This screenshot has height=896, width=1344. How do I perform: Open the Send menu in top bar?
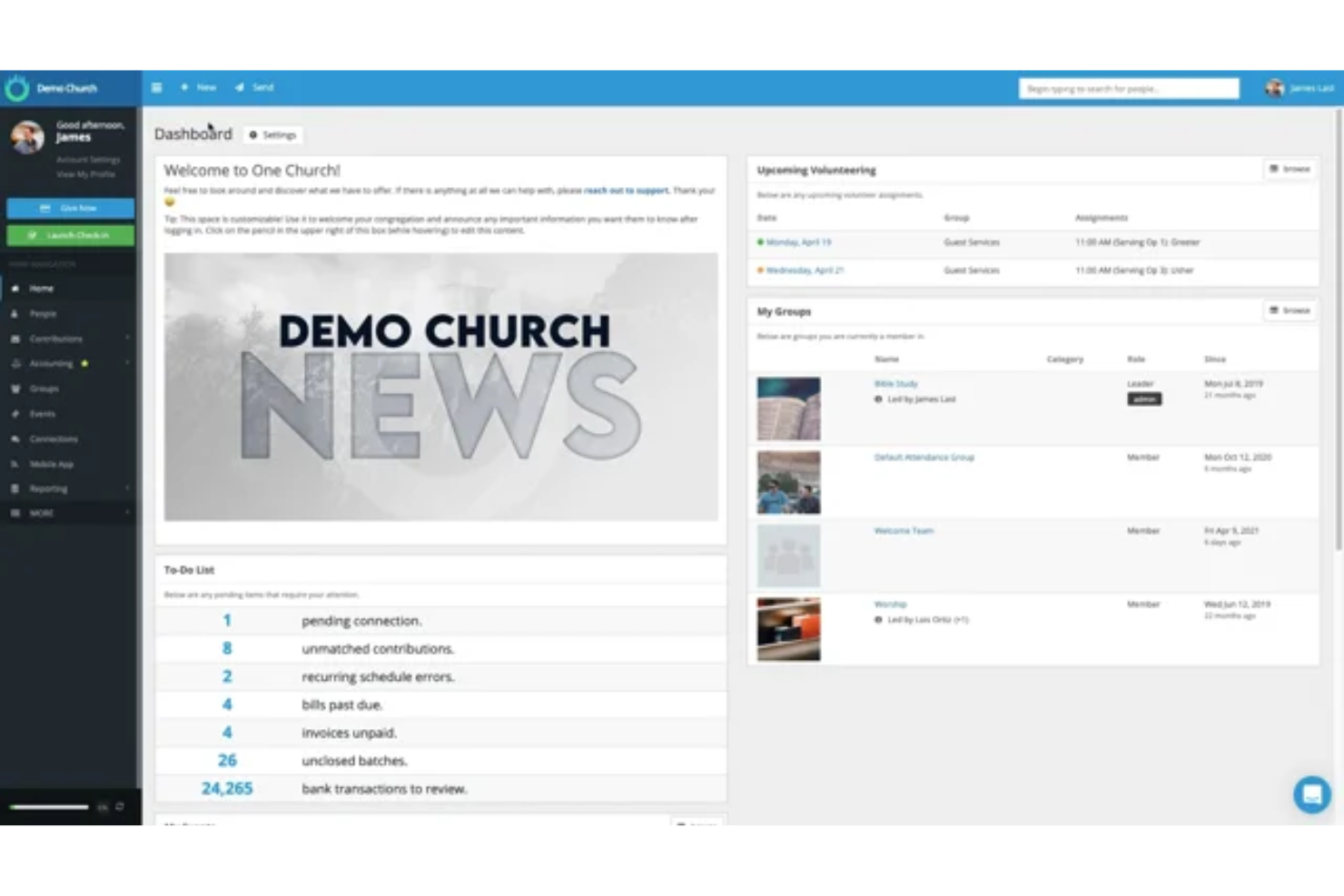pyautogui.click(x=254, y=88)
